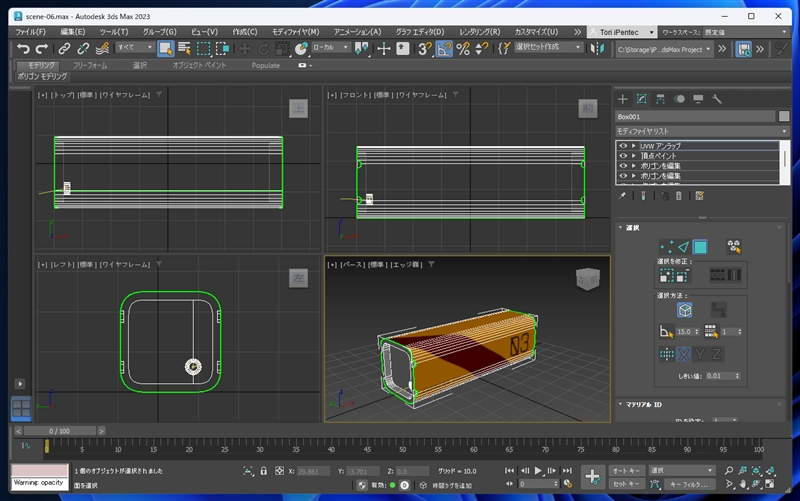The image size is (800, 501).
Task: Click the Play Animation button
Action: point(538,470)
